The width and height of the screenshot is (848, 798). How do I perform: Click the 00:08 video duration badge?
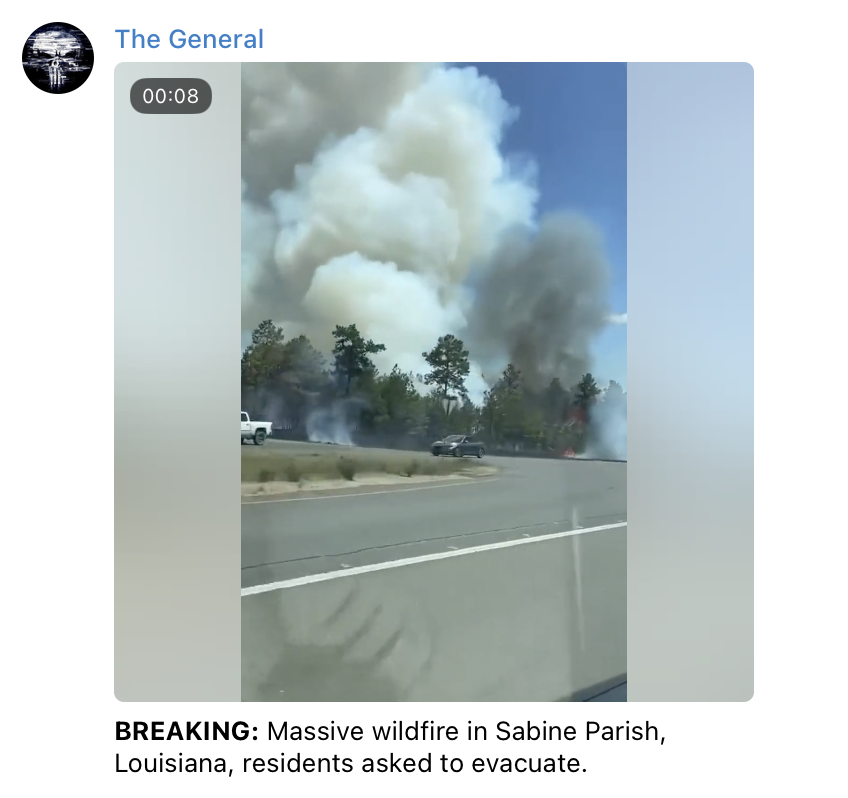pos(171,96)
